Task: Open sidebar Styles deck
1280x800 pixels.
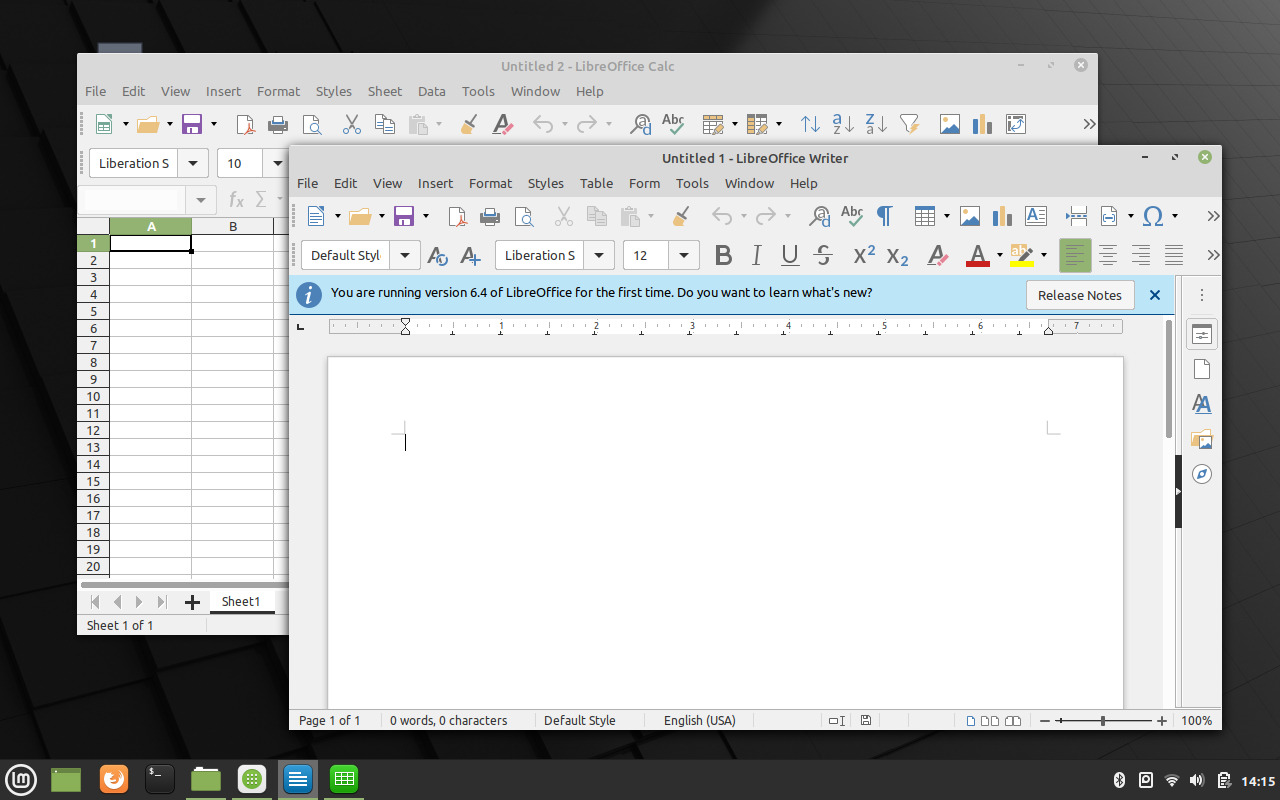Action: (1202, 404)
